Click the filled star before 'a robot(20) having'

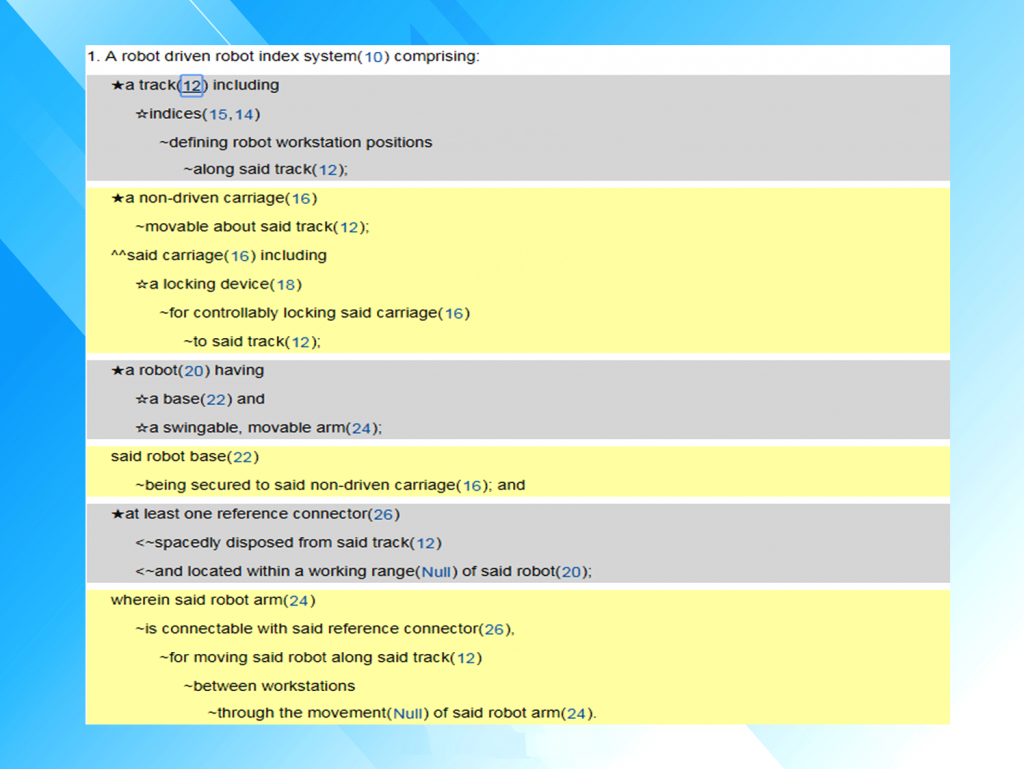[118, 370]
